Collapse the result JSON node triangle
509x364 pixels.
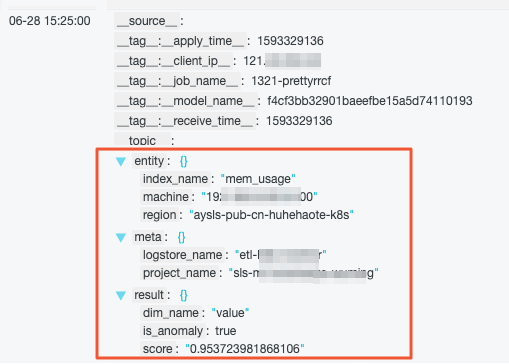click(121, 296)
